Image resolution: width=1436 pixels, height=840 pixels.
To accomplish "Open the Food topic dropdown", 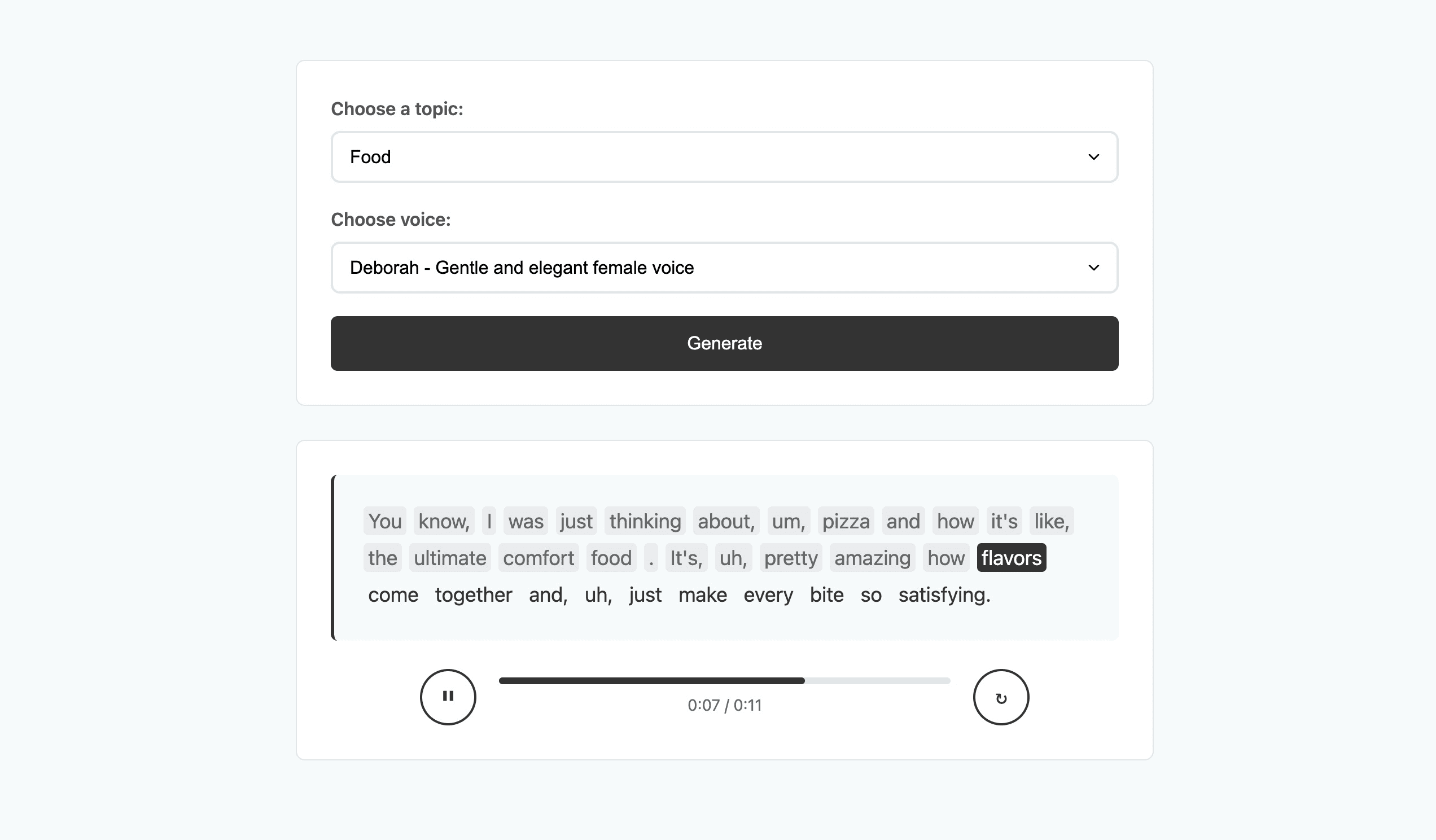I will tap(724, 157).
